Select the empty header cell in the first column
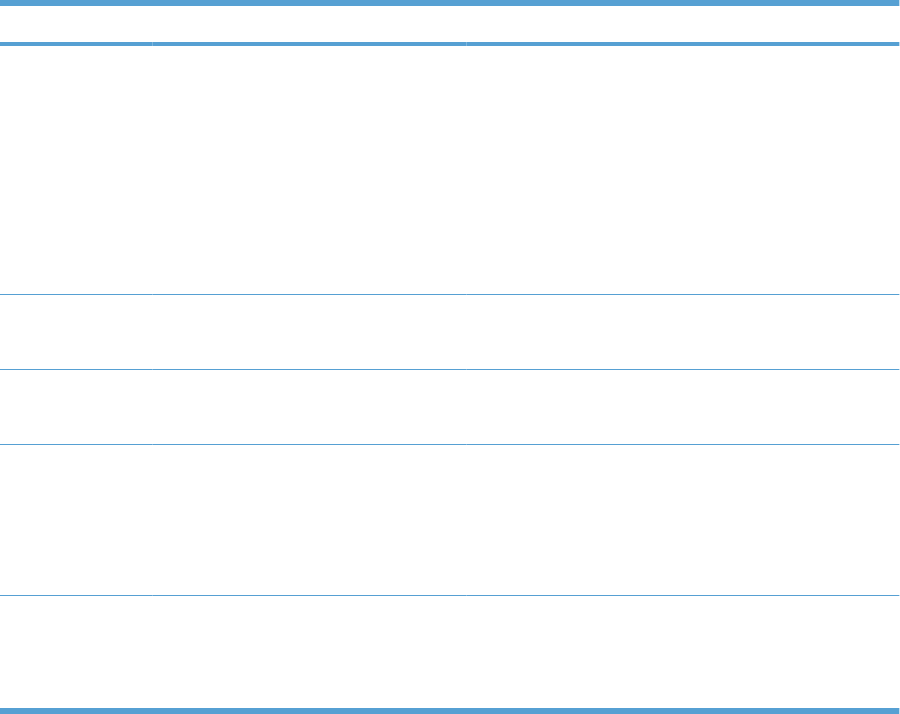This screenshot has height=714, width=900. pyautogui.click(x=76, y=24)
